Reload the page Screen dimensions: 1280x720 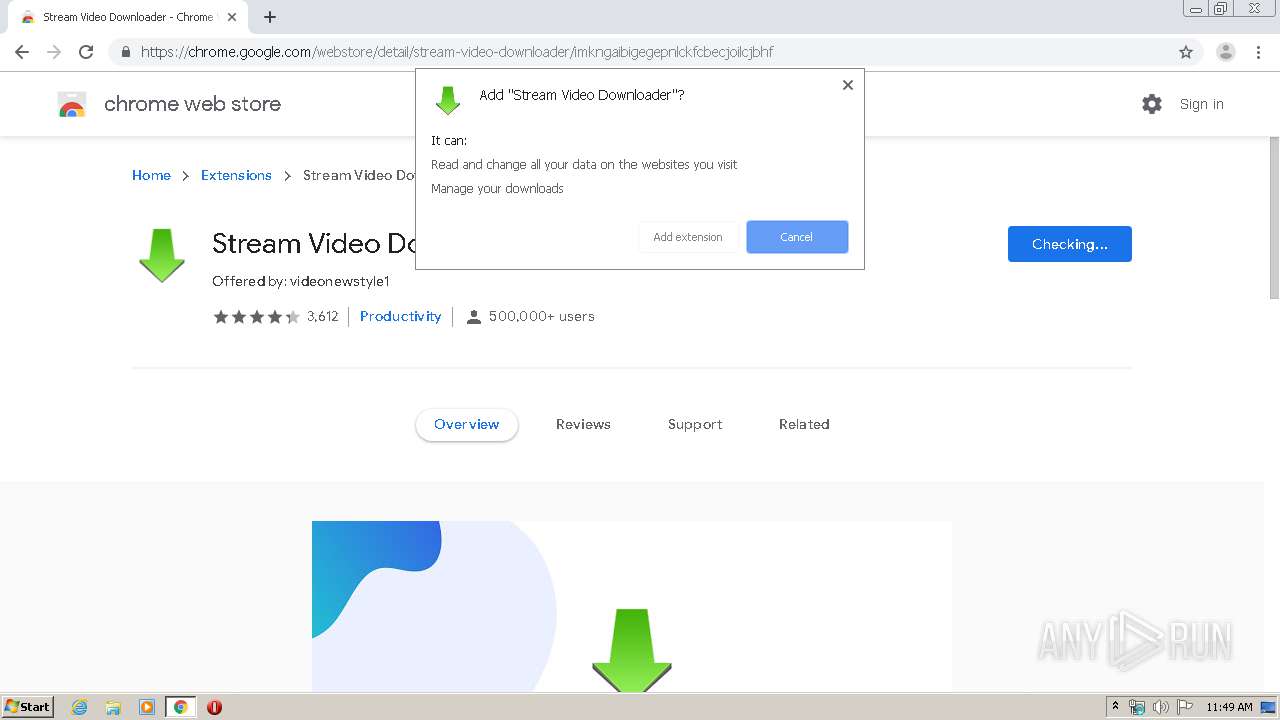86,52
